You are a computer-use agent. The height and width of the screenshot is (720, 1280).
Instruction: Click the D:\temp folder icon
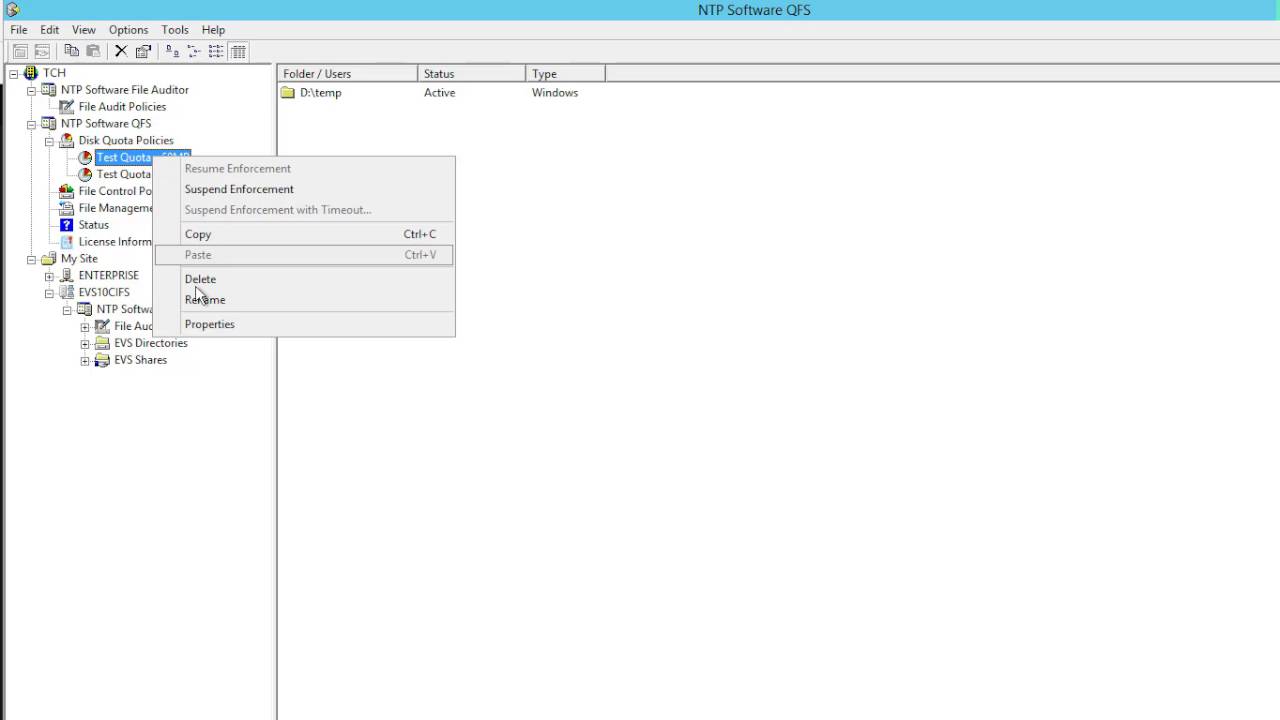pos(288,93)
